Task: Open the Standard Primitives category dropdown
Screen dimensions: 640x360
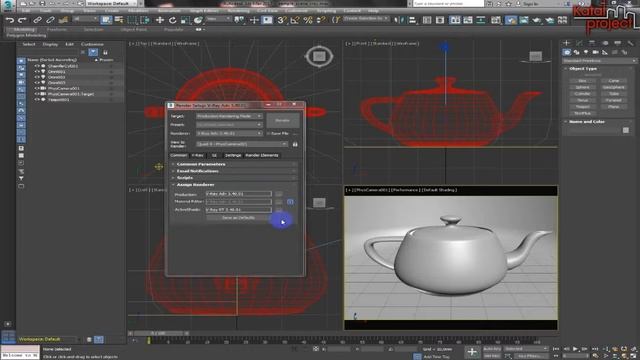Action: tap(599, 61)
